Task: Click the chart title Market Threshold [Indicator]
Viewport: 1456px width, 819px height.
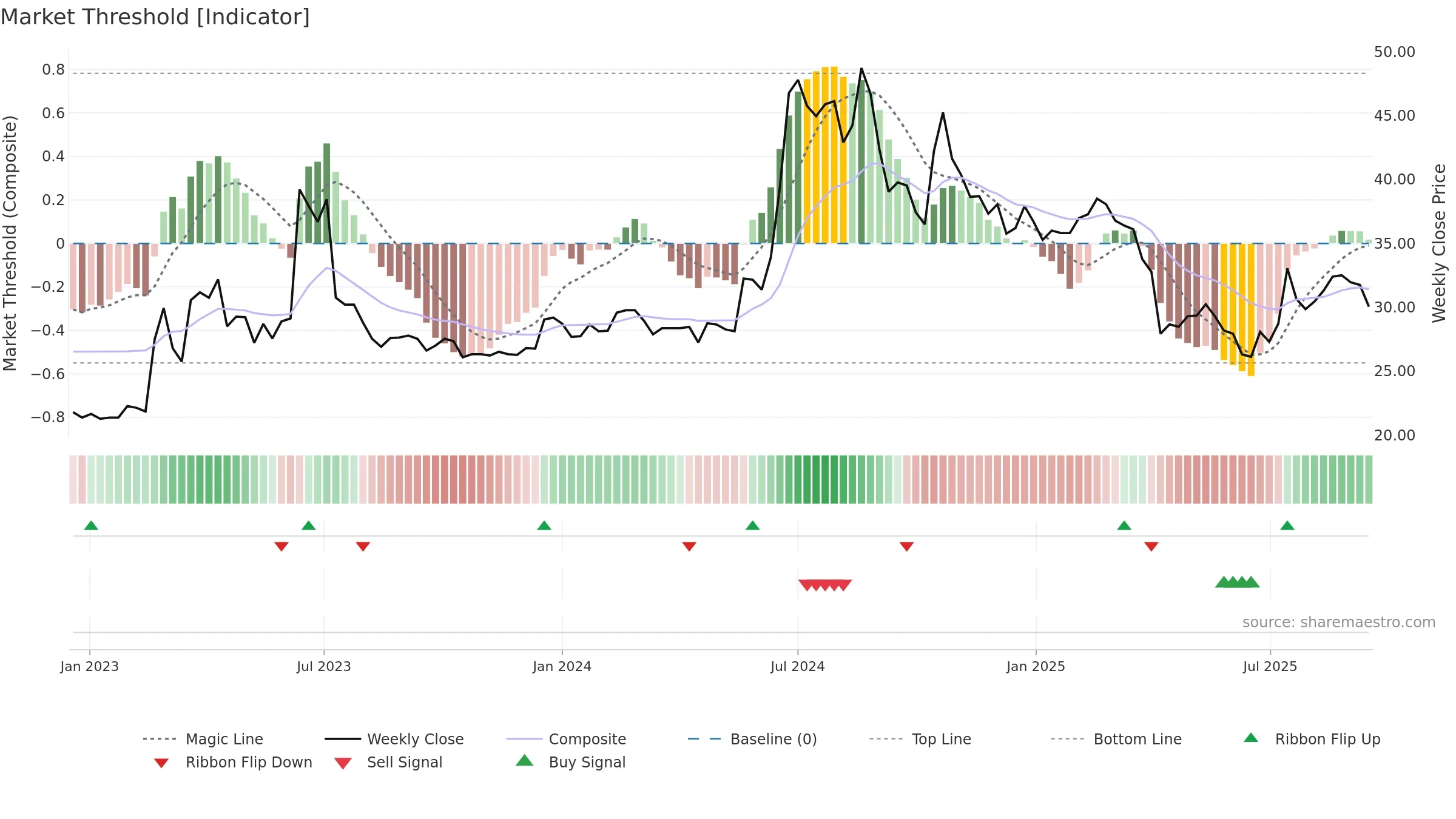Action: click(155, 17)
